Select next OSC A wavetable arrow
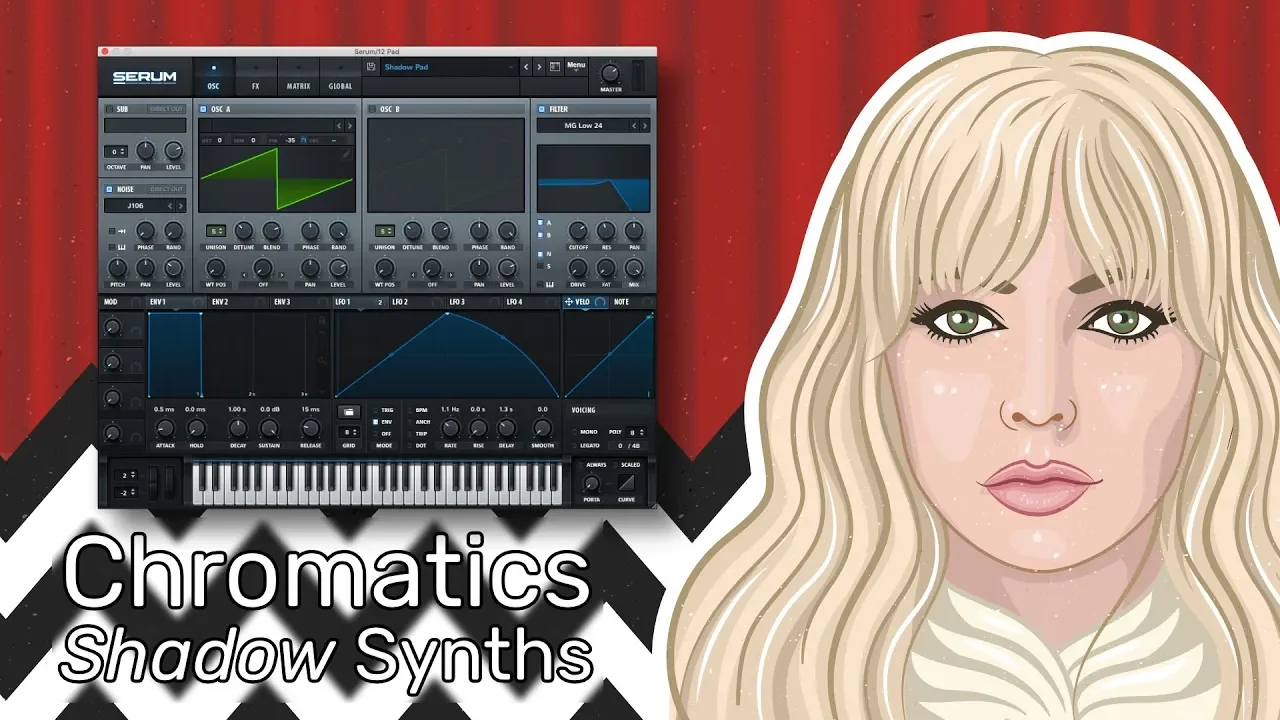This screenshot has width=1280, height=720. [350, 126]
